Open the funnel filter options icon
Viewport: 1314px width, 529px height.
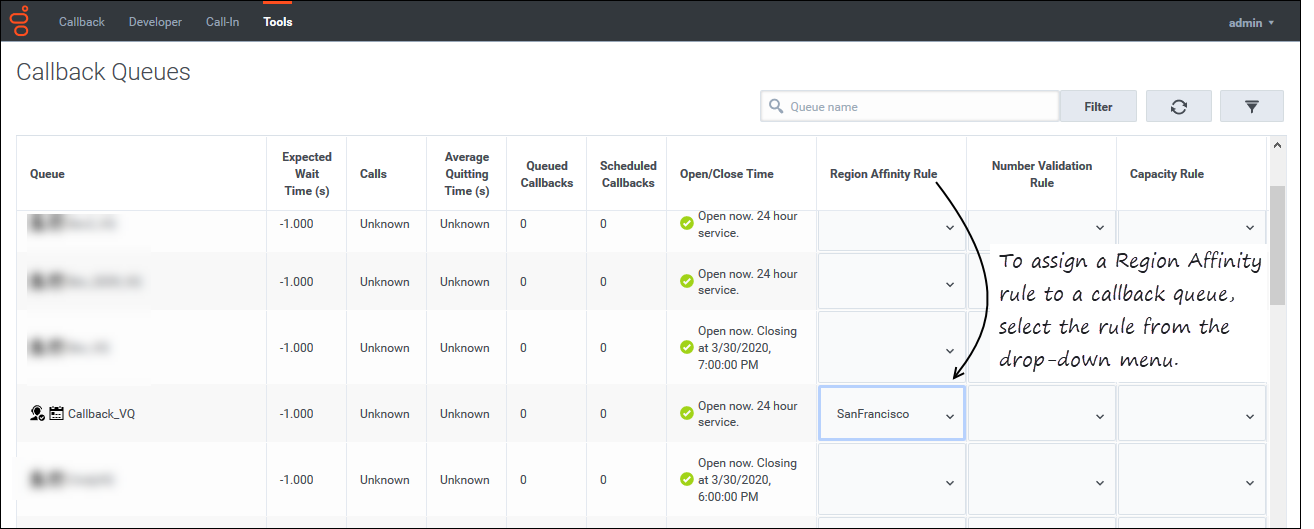pos(1250,107)
